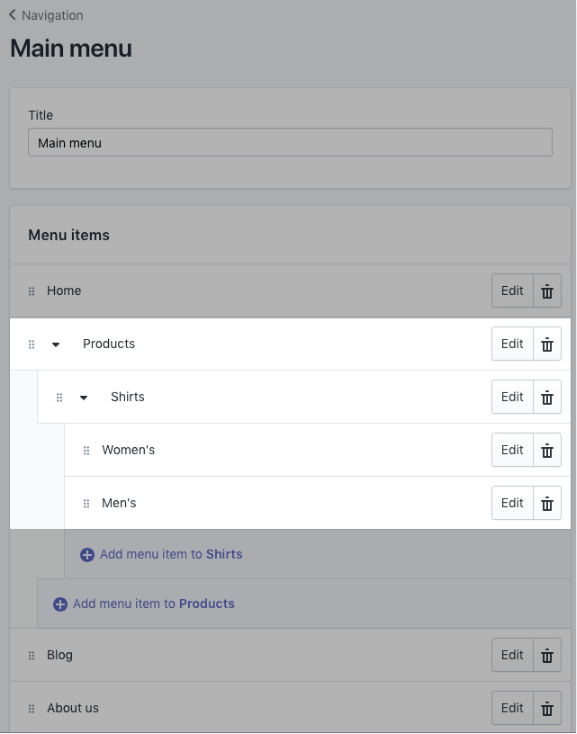Click Add menu item to Products
The image size is (577, 734).
pos(144,604)
